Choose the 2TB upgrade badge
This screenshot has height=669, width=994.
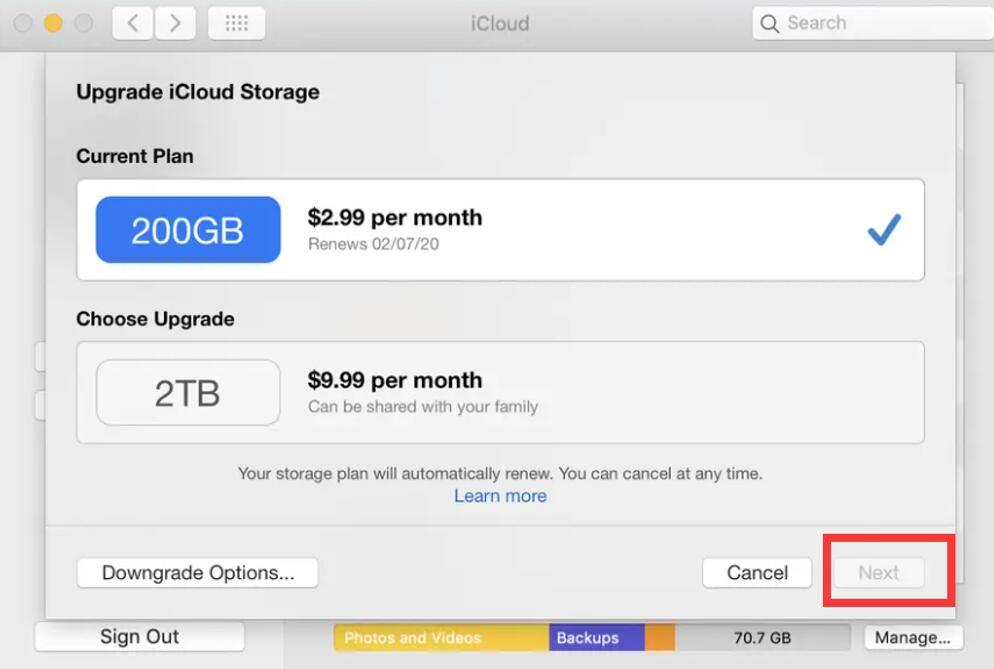[x=188, y=393]
